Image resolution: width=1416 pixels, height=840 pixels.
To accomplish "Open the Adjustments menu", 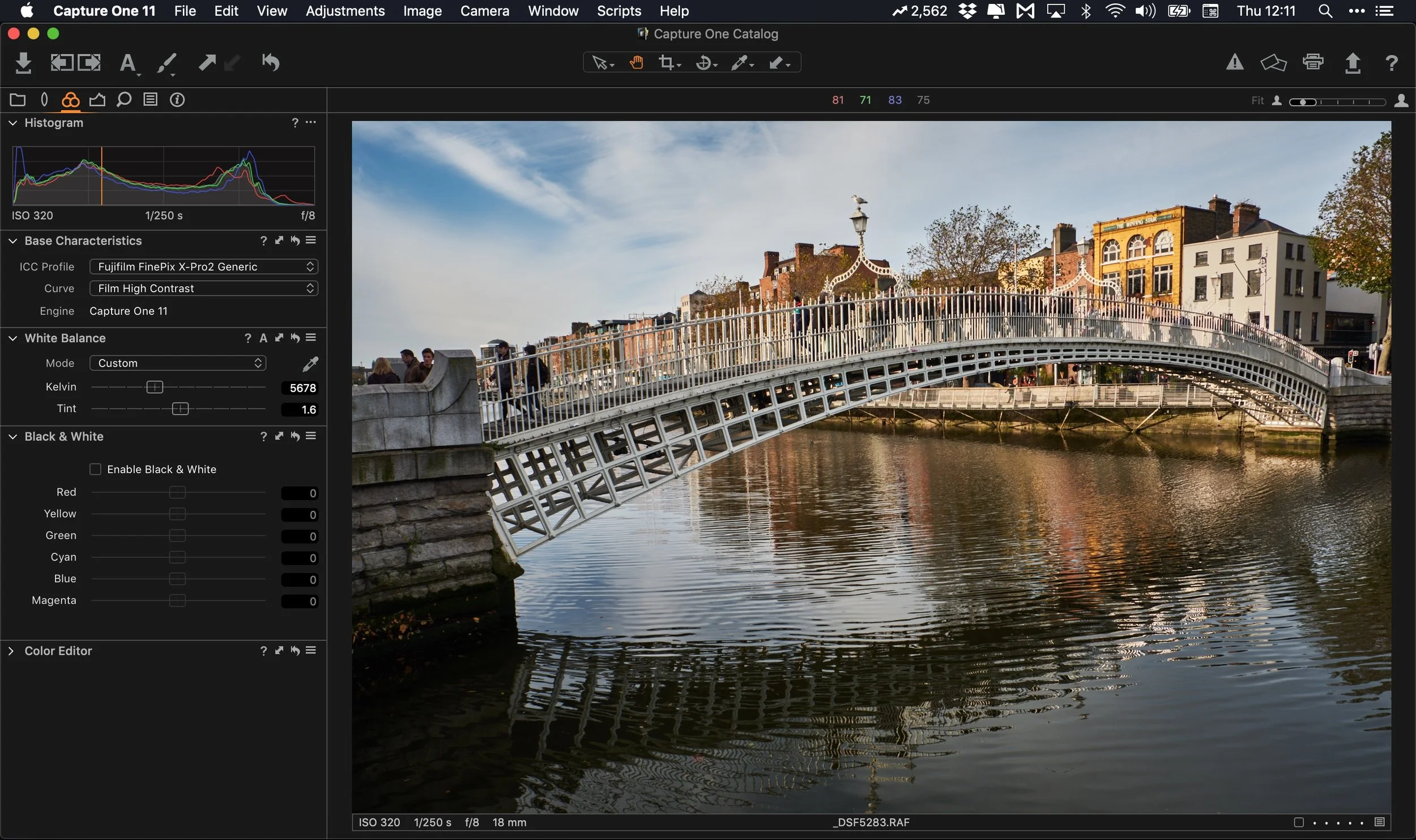I will tap(345, 11).
